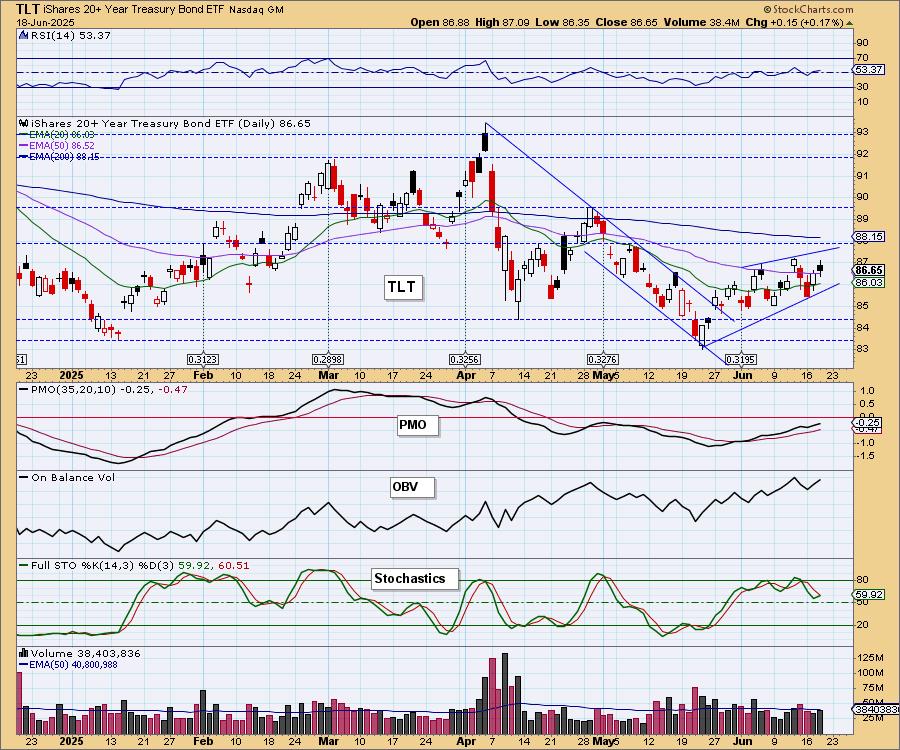Screen dimensions: 900x750
Task: Click the OBV annotation box
Action: [412, 487]
